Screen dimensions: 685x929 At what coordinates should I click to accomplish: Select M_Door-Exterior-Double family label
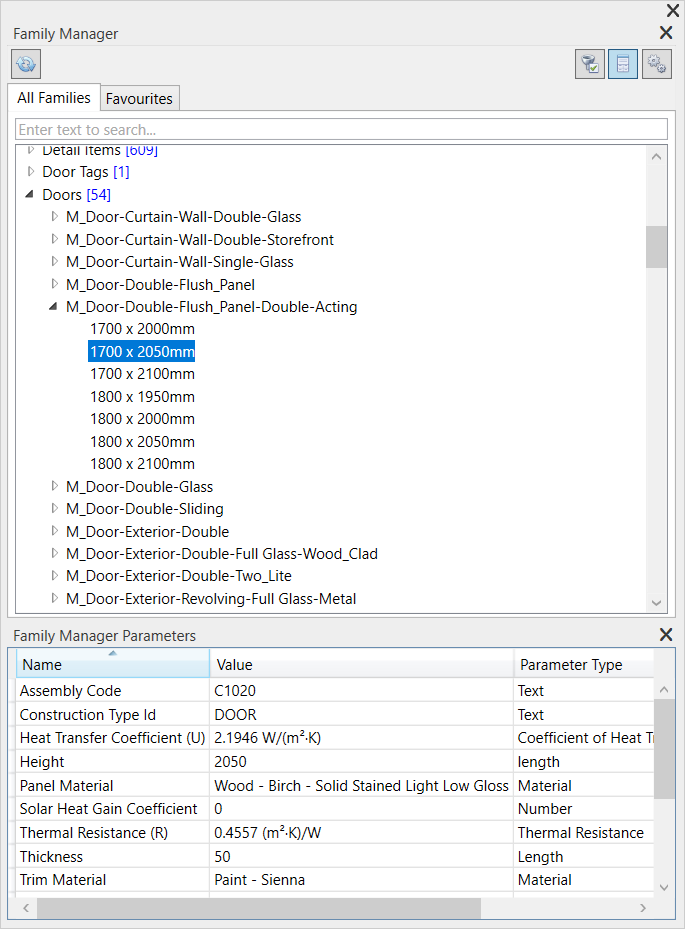coord(148,531)
